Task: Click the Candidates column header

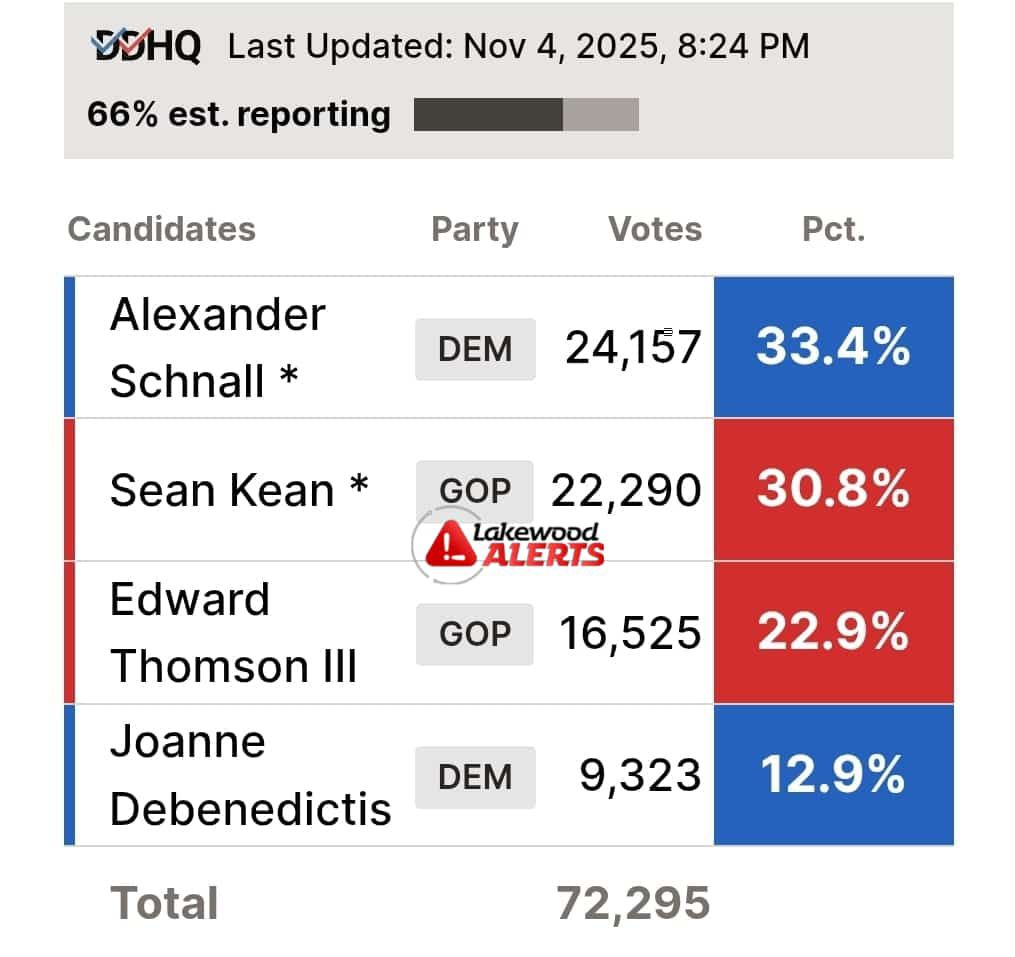Action: [161, 229]
